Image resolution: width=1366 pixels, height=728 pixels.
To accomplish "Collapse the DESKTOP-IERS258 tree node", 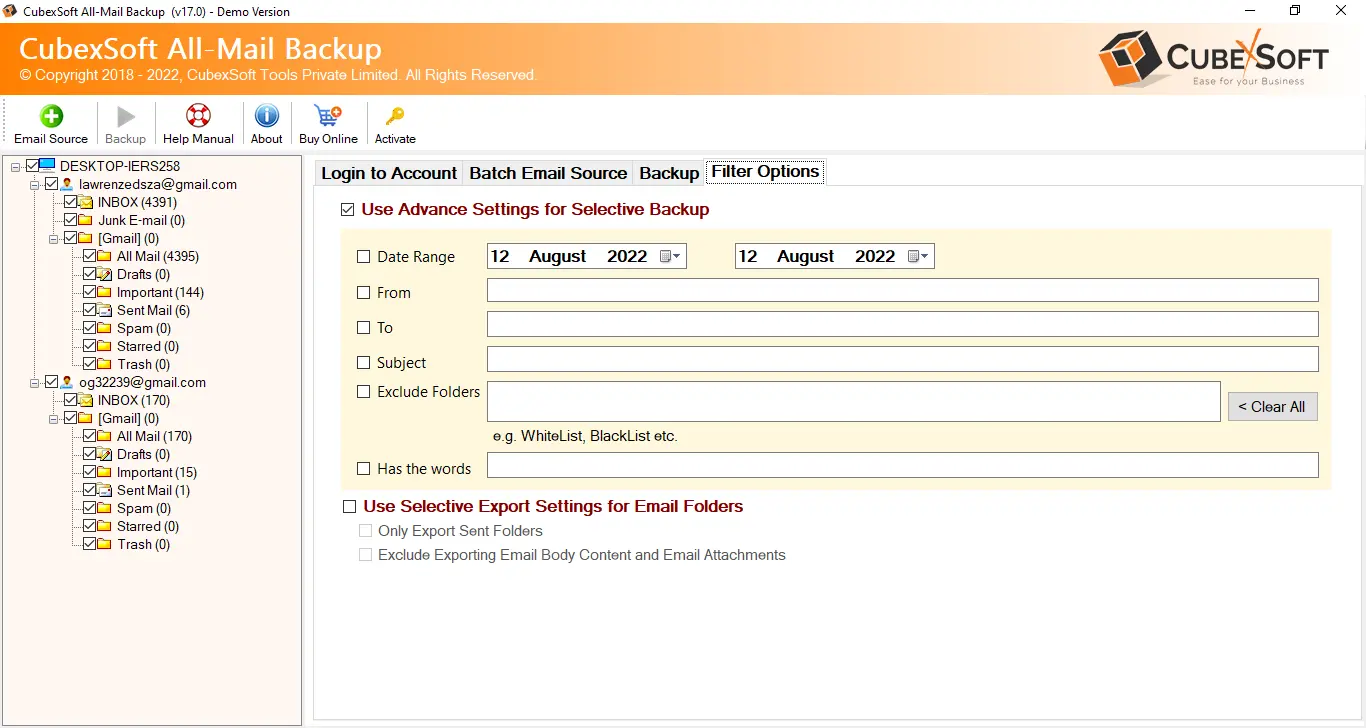I will [x=16, y=166].
